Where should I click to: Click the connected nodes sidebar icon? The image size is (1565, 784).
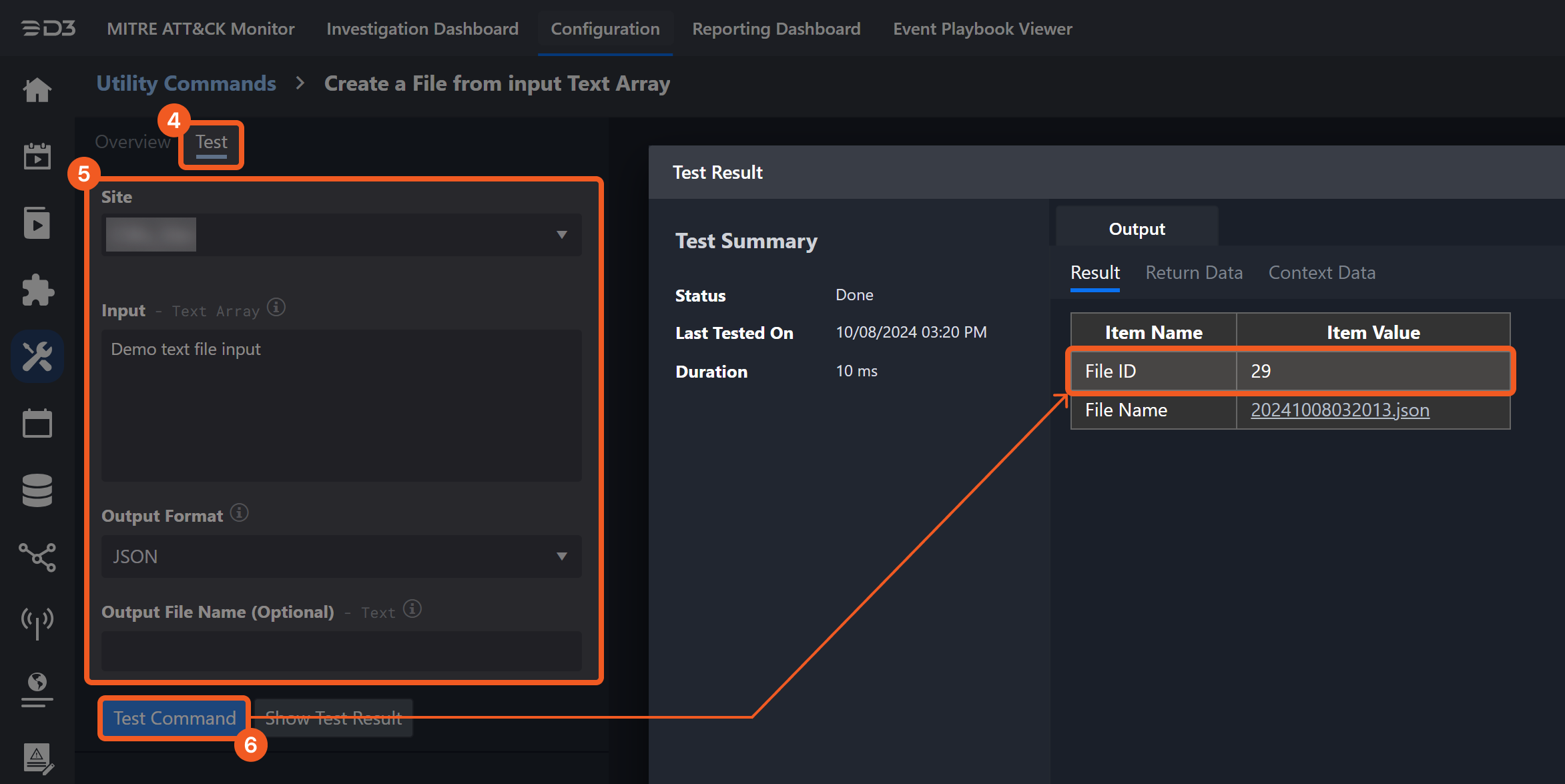pos(37,556)
